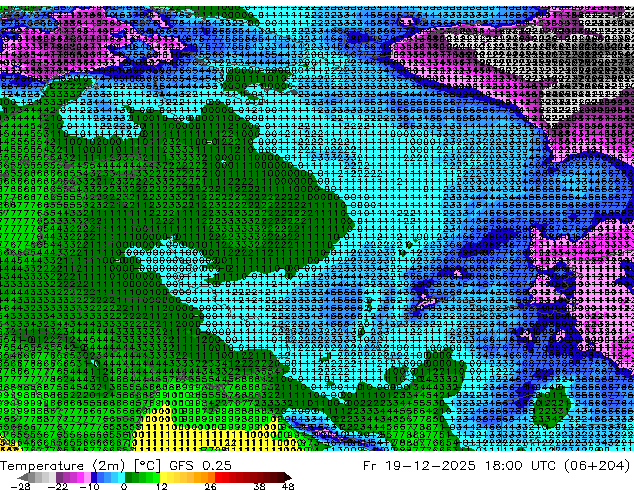The height and width of the screenshot is (490, 634).
Task: Click the 'GFS 0.25' model label
Action: (200, 466)
